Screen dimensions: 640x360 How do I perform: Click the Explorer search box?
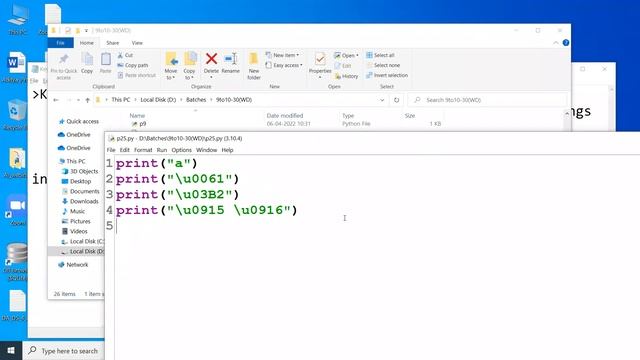[x=488, y=100]
